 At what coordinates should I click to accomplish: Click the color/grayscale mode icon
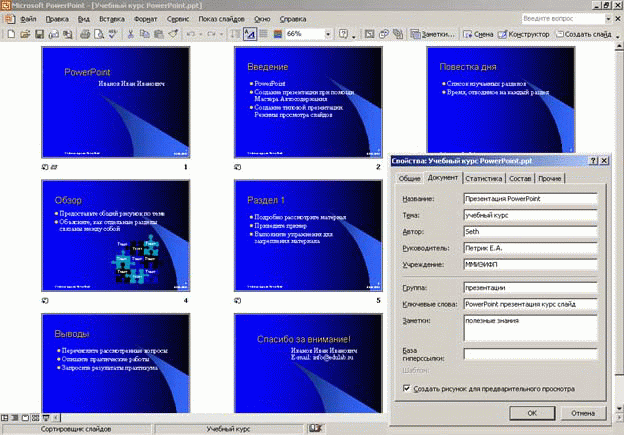pyautogui.click(x=278, y=34)
